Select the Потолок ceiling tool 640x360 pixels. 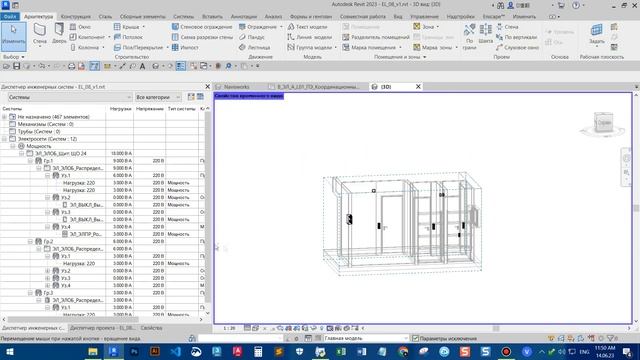click(x=129, y=37)
